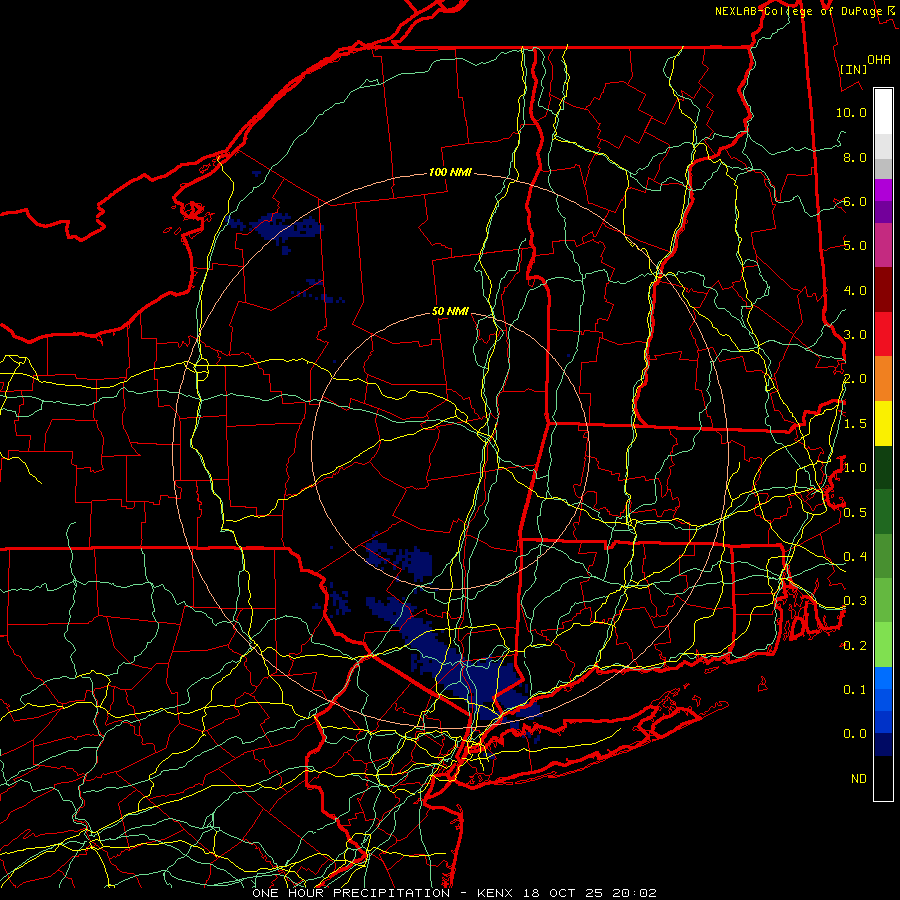Click the 50 NMI range ring label
The image size is (900, 900).
(x=450, y=311)
